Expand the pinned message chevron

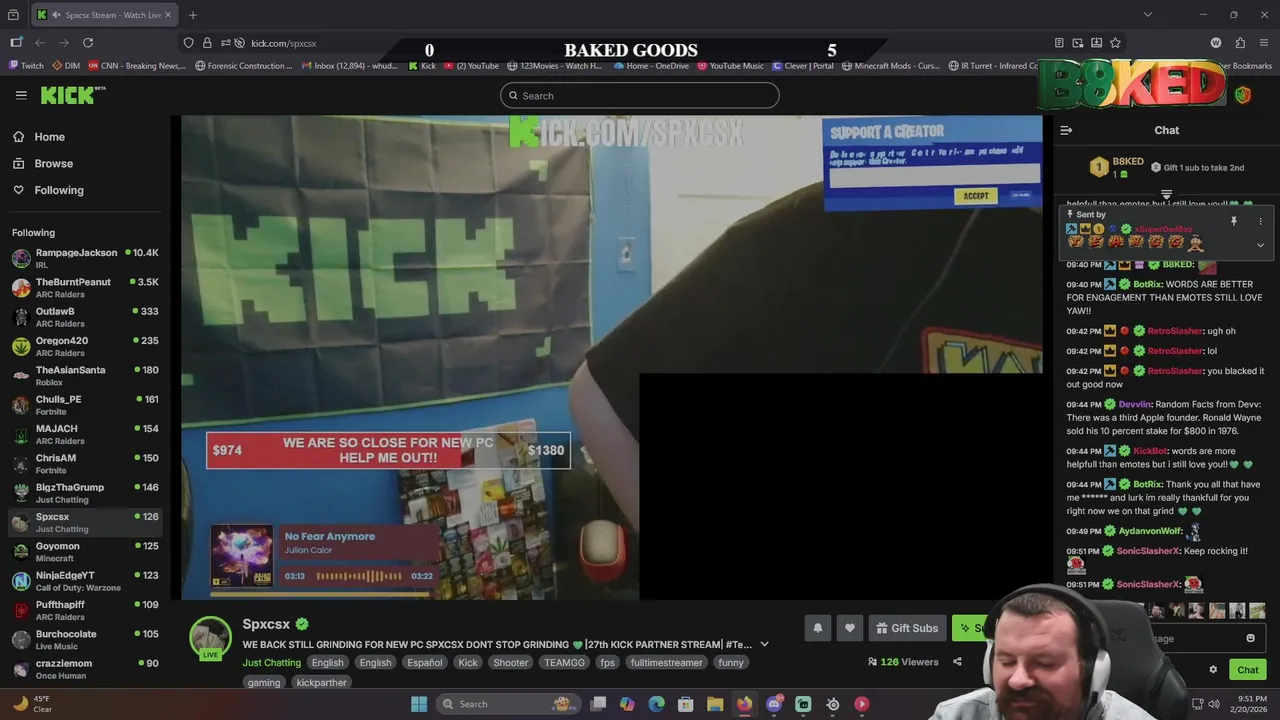tap(1260, 245)
